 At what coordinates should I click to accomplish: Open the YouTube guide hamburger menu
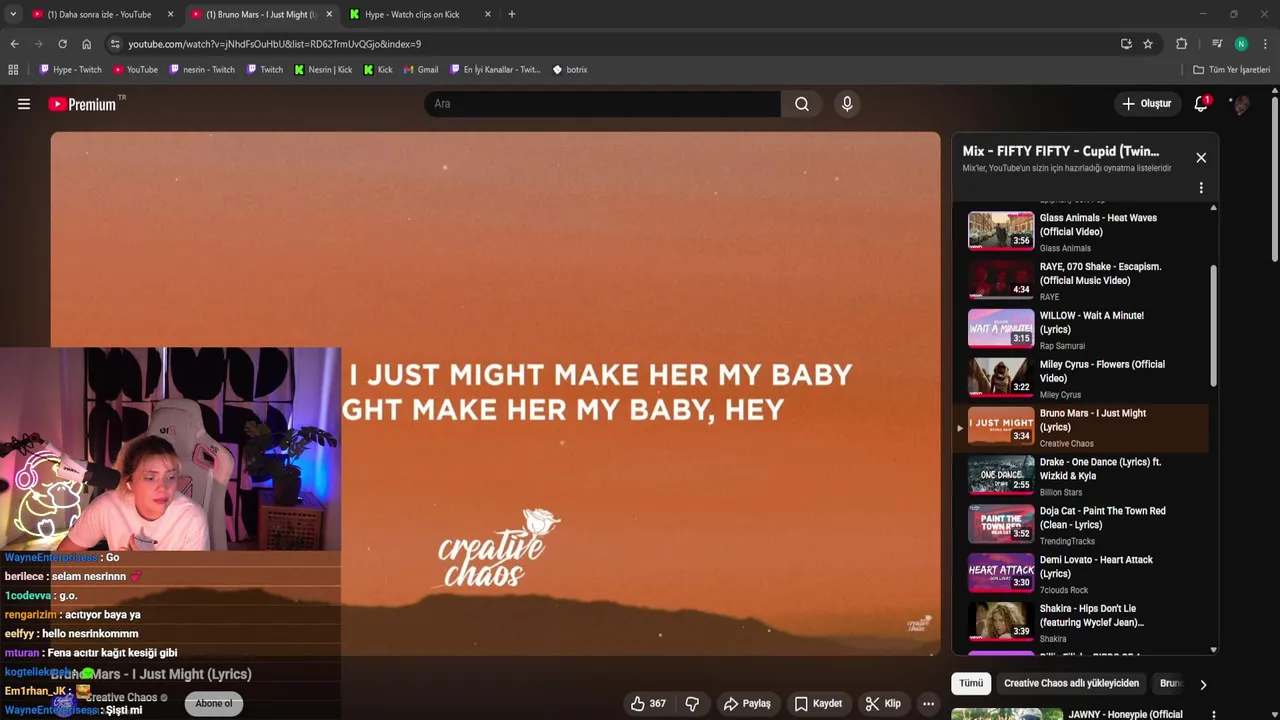coord(24,104)
